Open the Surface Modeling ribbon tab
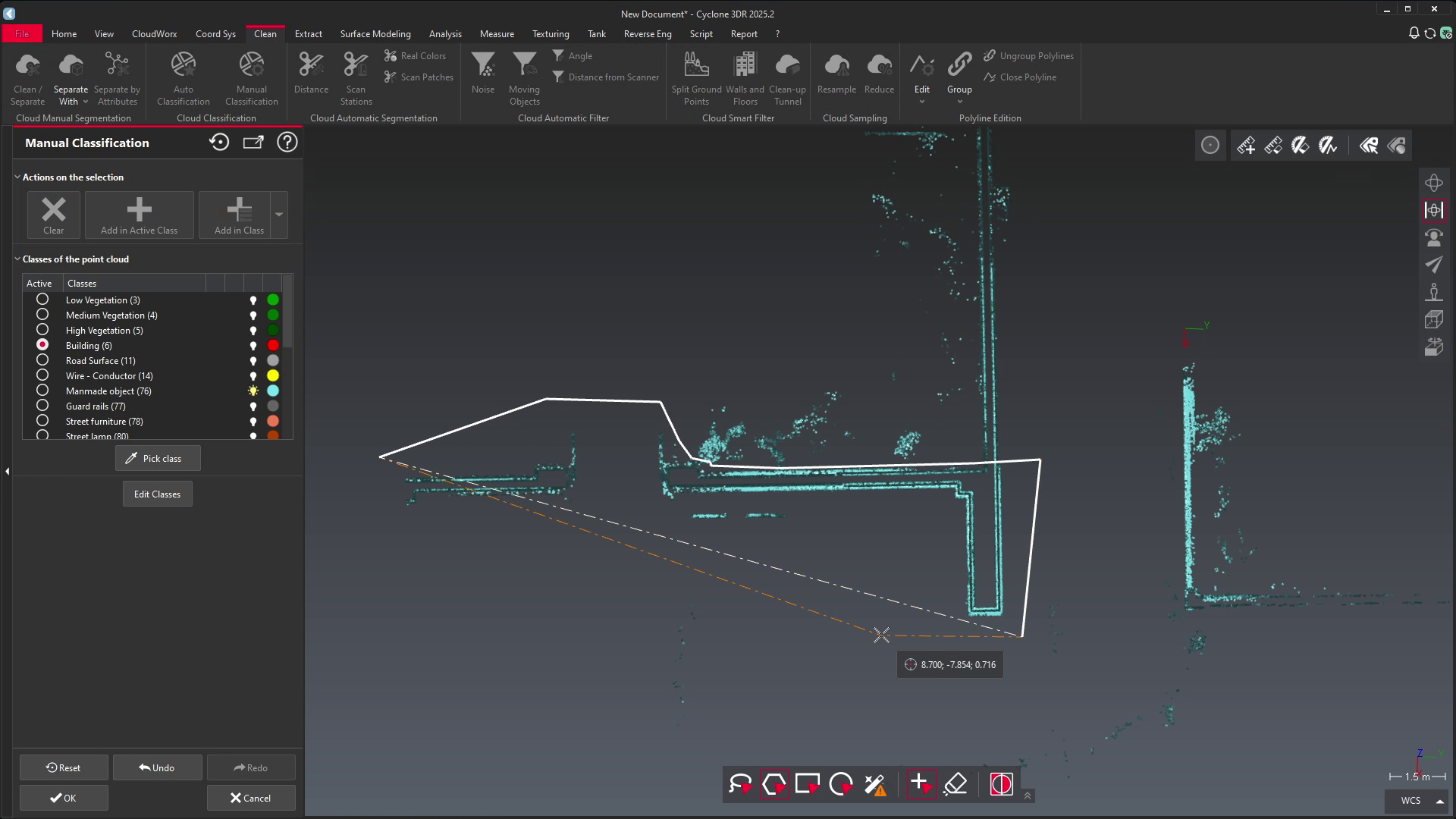This screenshot has height=819, width=1456. tap(375, 34)
